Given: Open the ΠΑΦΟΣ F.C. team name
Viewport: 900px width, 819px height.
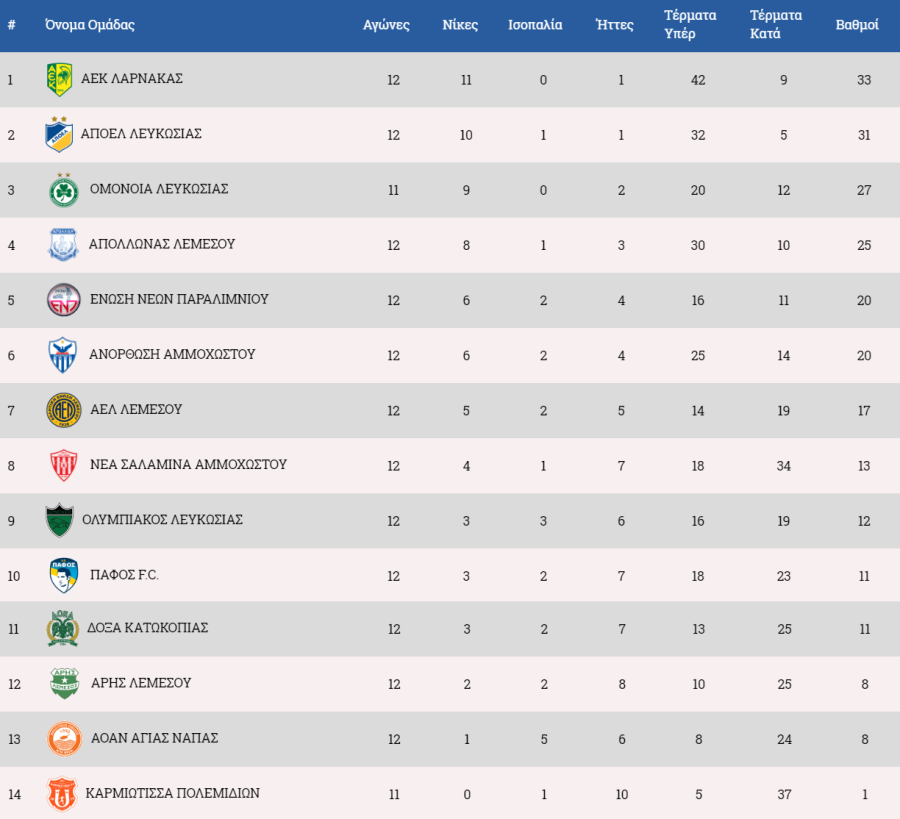Looking at the screenshot, I should pyautogui.click(x=125, y=575).
